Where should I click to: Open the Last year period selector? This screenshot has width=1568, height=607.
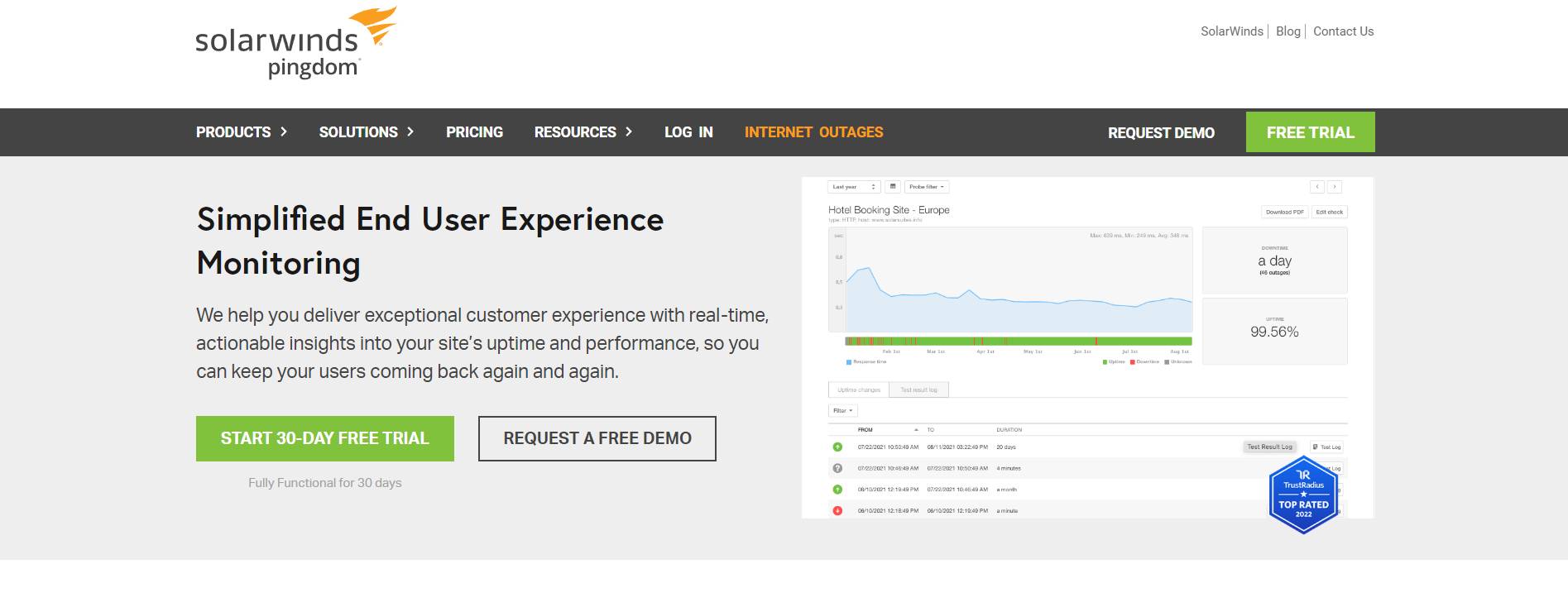point(854,187)
